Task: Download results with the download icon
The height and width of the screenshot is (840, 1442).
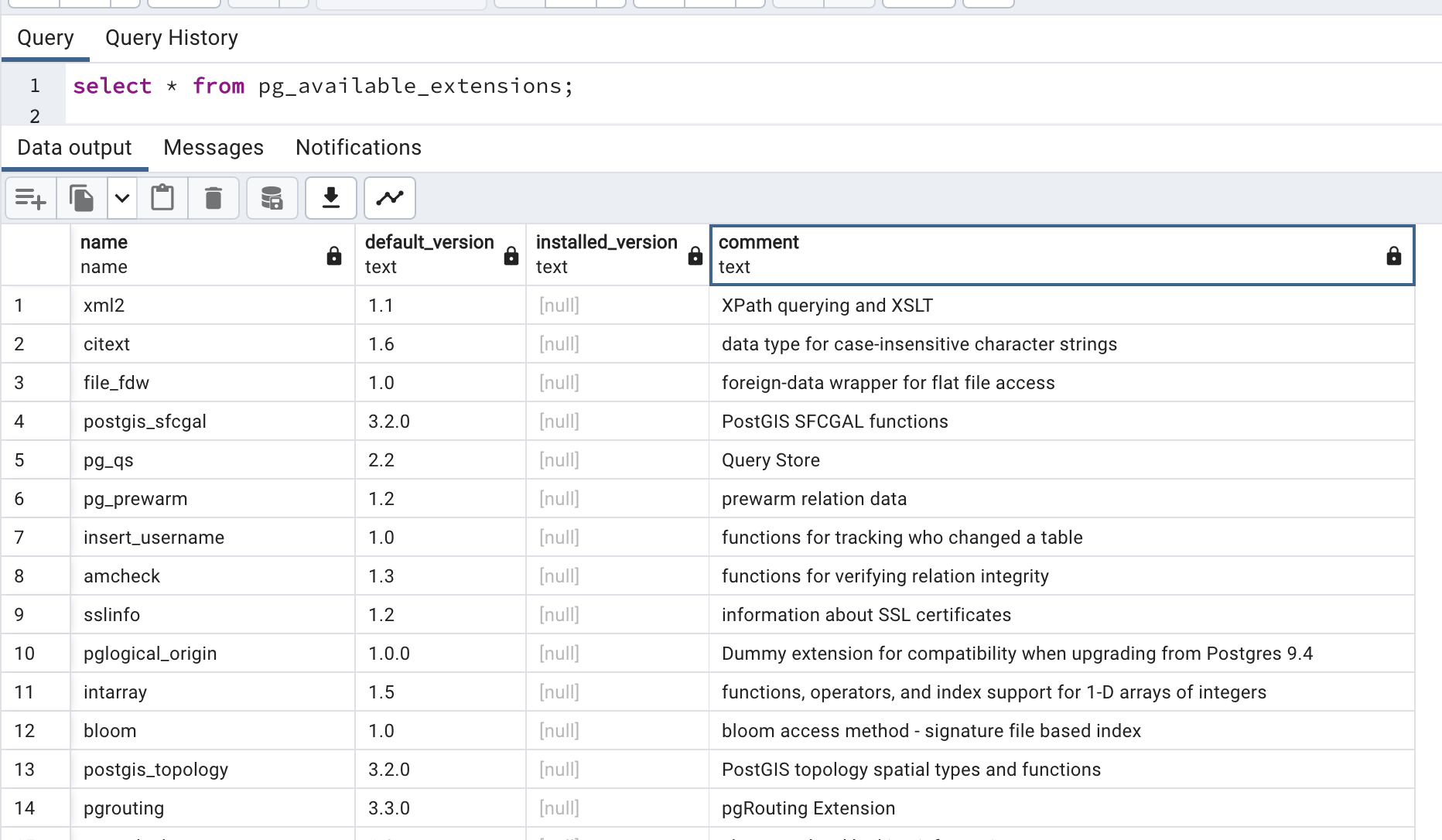Action: (331, 199)
